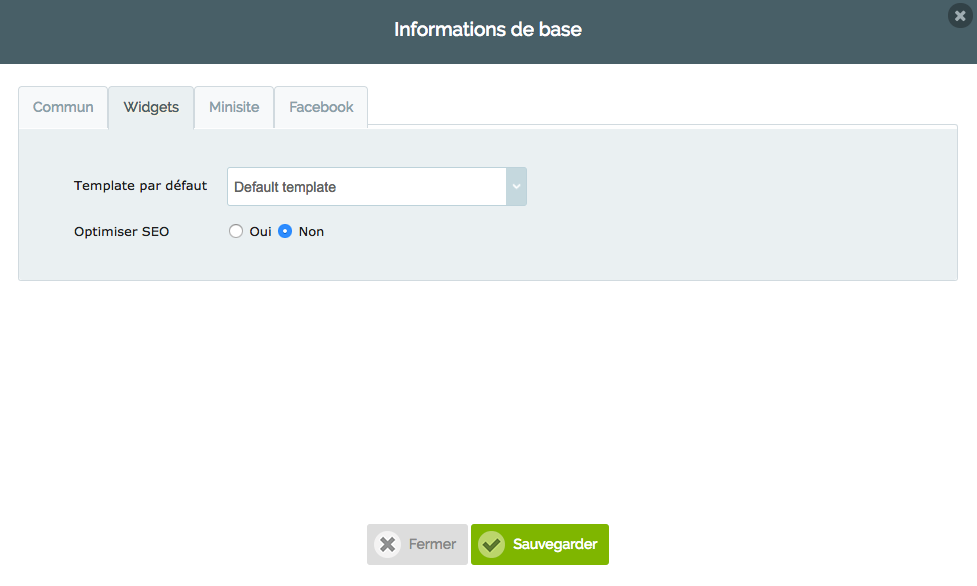
Task: Click the Informations de base title
Action: pos(488,29)
